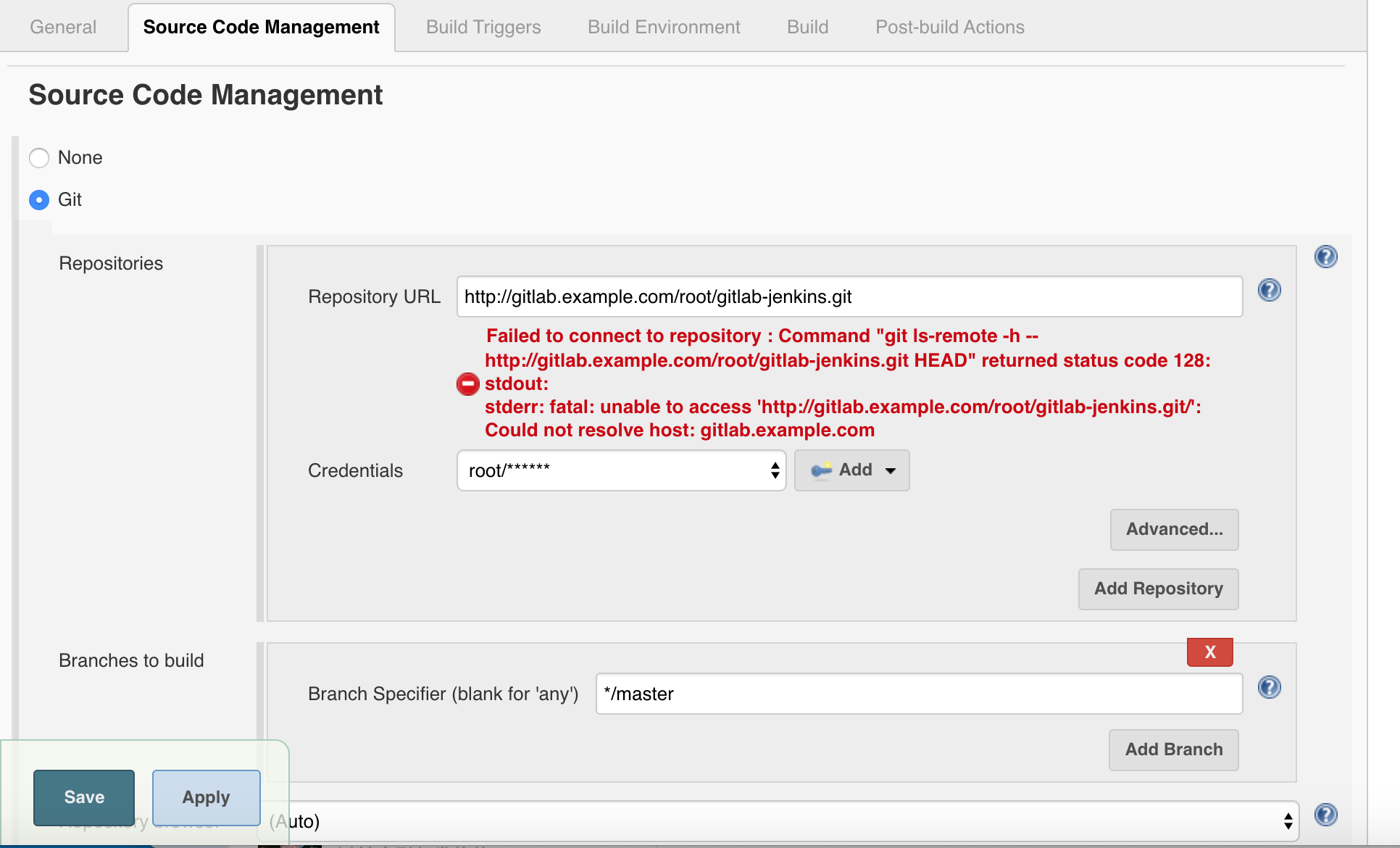
Task: Open help for the Repositories section
Action: 1326,256
